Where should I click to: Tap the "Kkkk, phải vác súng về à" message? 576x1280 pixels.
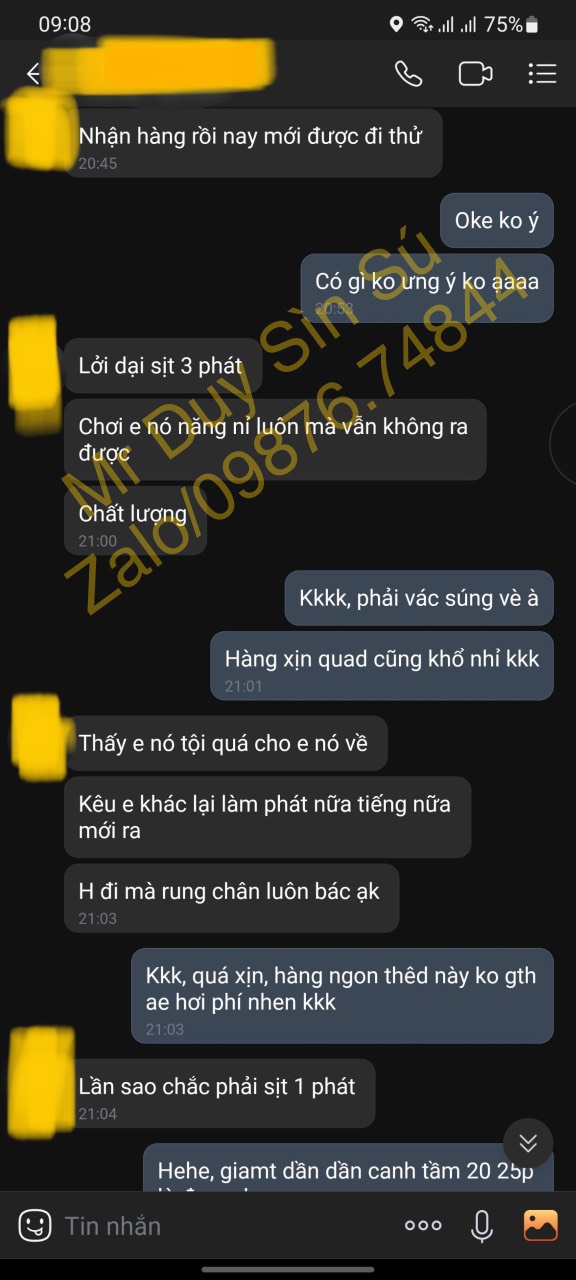419,598
